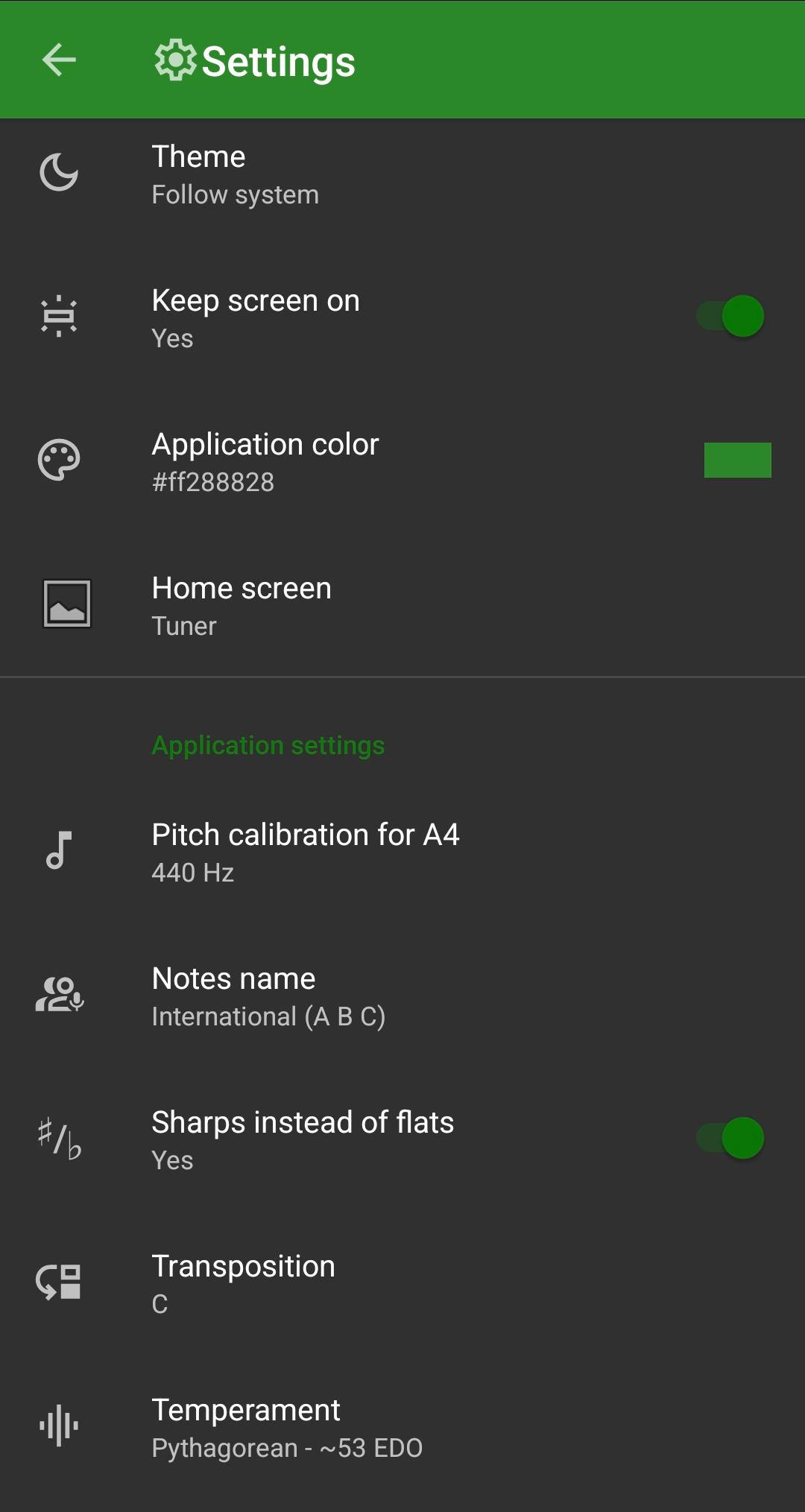Tap the voice icon beside Notes name
Screen dimensions: 805x1512
[x=59, y=995]
